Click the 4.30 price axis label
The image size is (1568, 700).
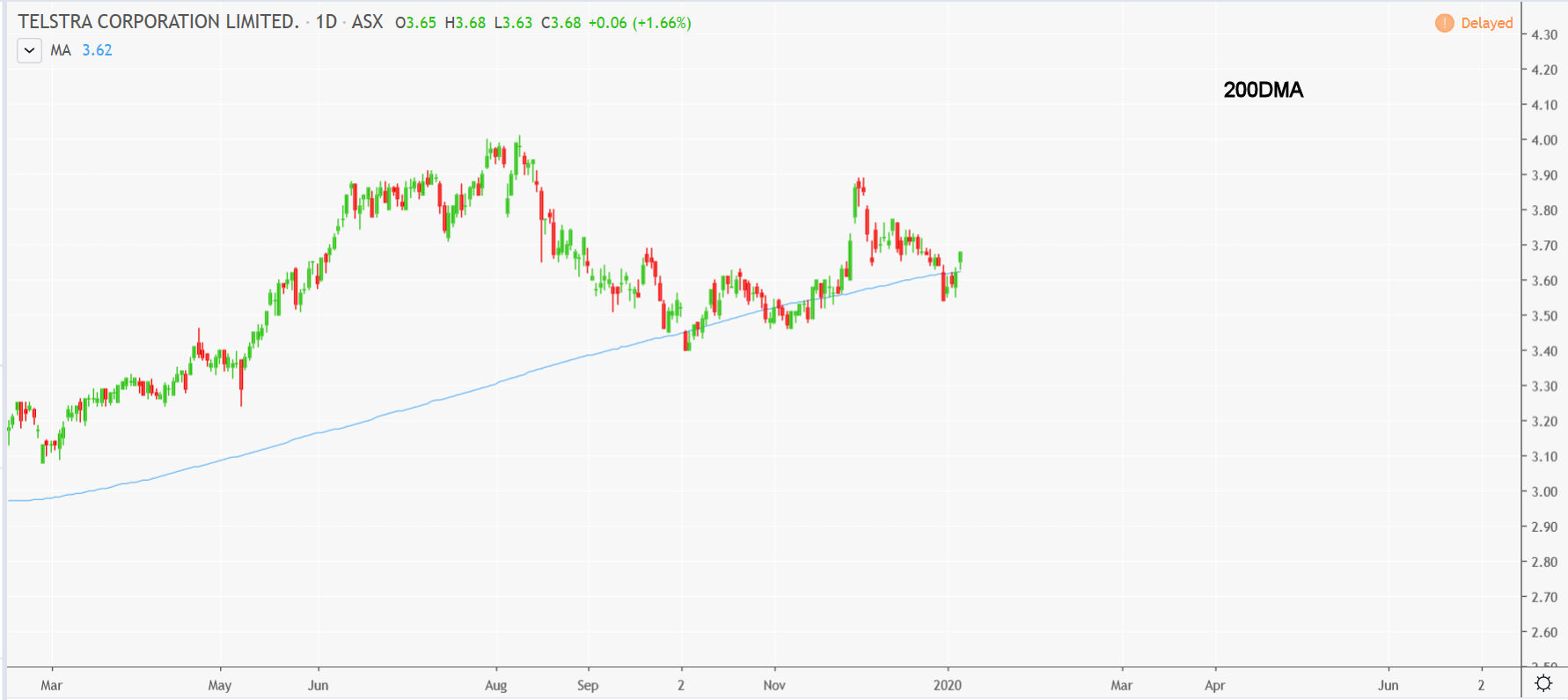[x=1544, y=34]
